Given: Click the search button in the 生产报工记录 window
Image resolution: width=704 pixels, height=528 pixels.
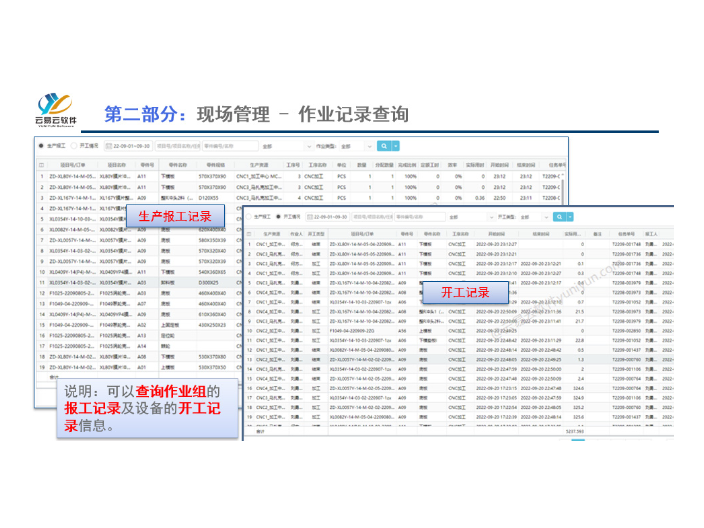Looking at the screenshot, I should click(x=383, y=146).
